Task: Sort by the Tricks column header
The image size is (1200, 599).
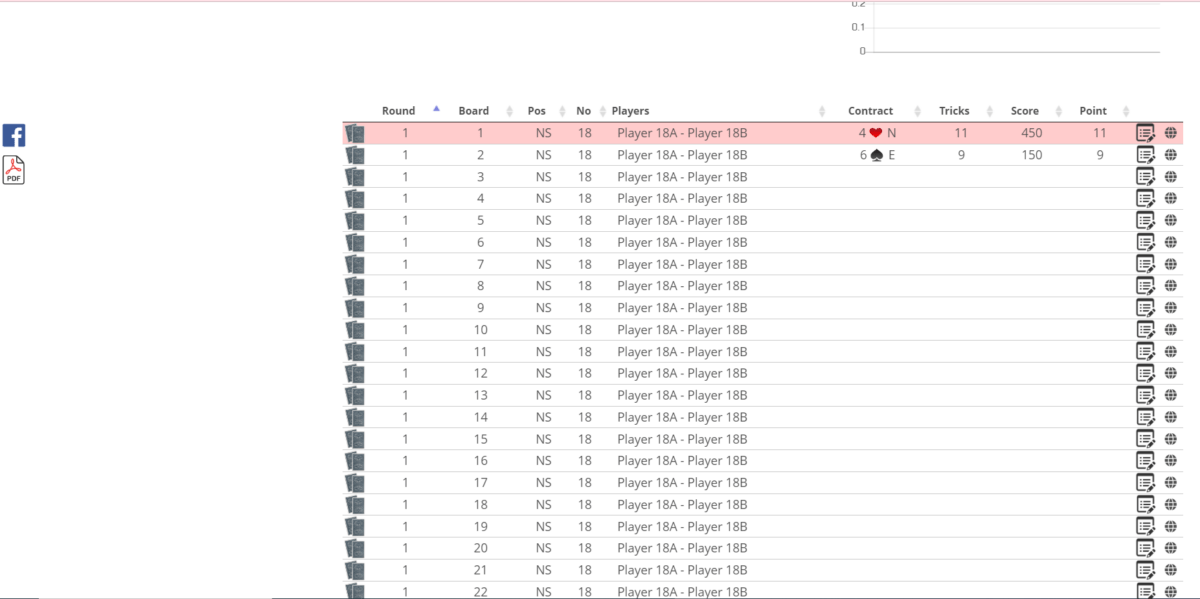Action: coord(954,111)
